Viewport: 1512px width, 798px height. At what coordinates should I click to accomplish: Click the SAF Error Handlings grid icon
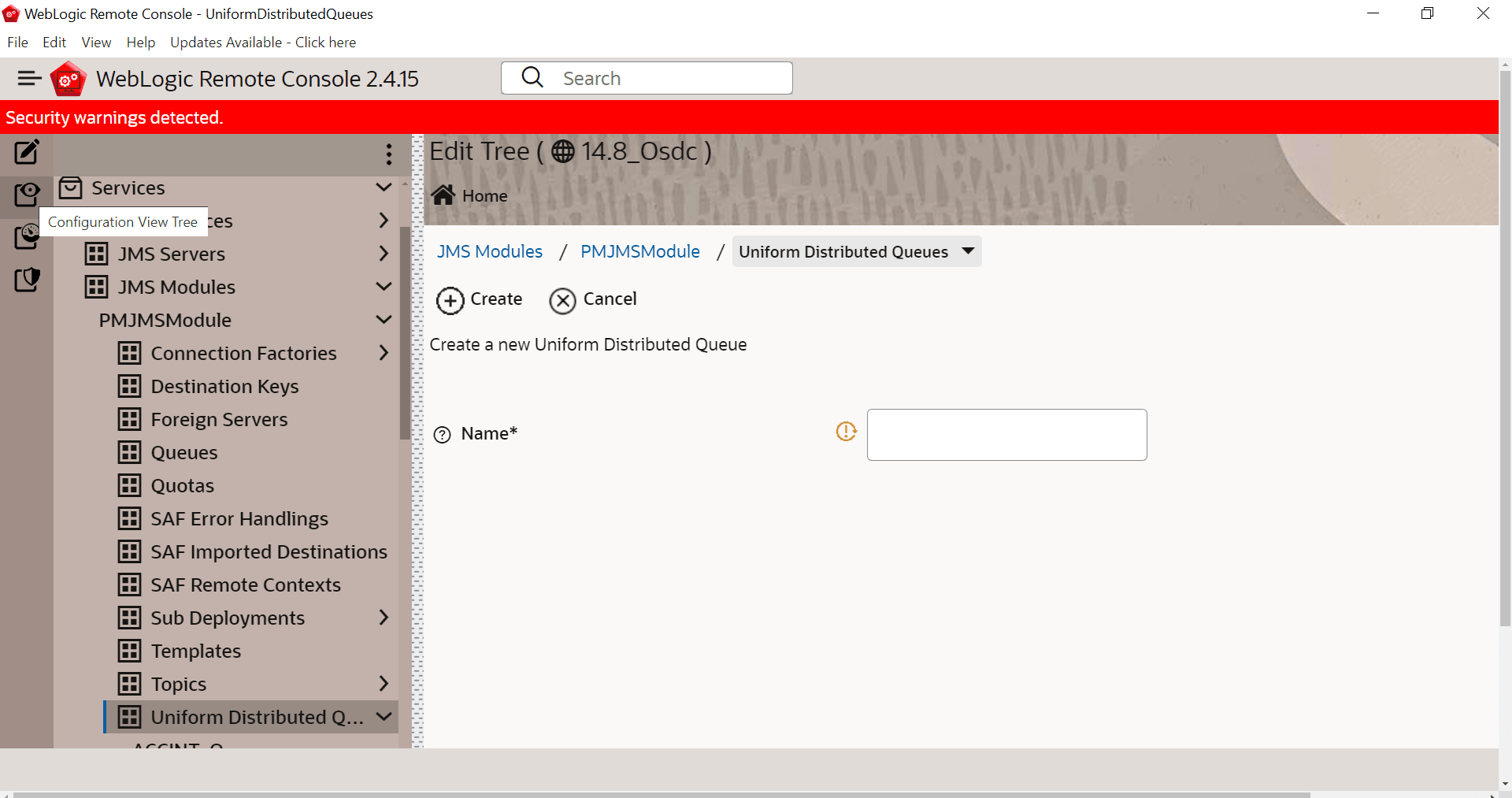130,518
